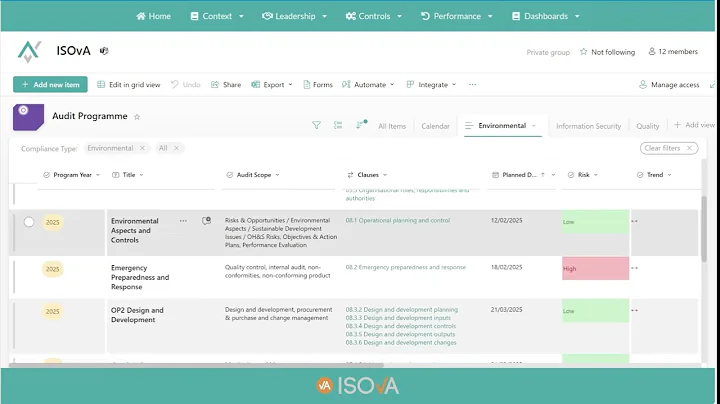Remove the Environmental filter chip
Screen dimensions: 720x404
click(142, 148)
